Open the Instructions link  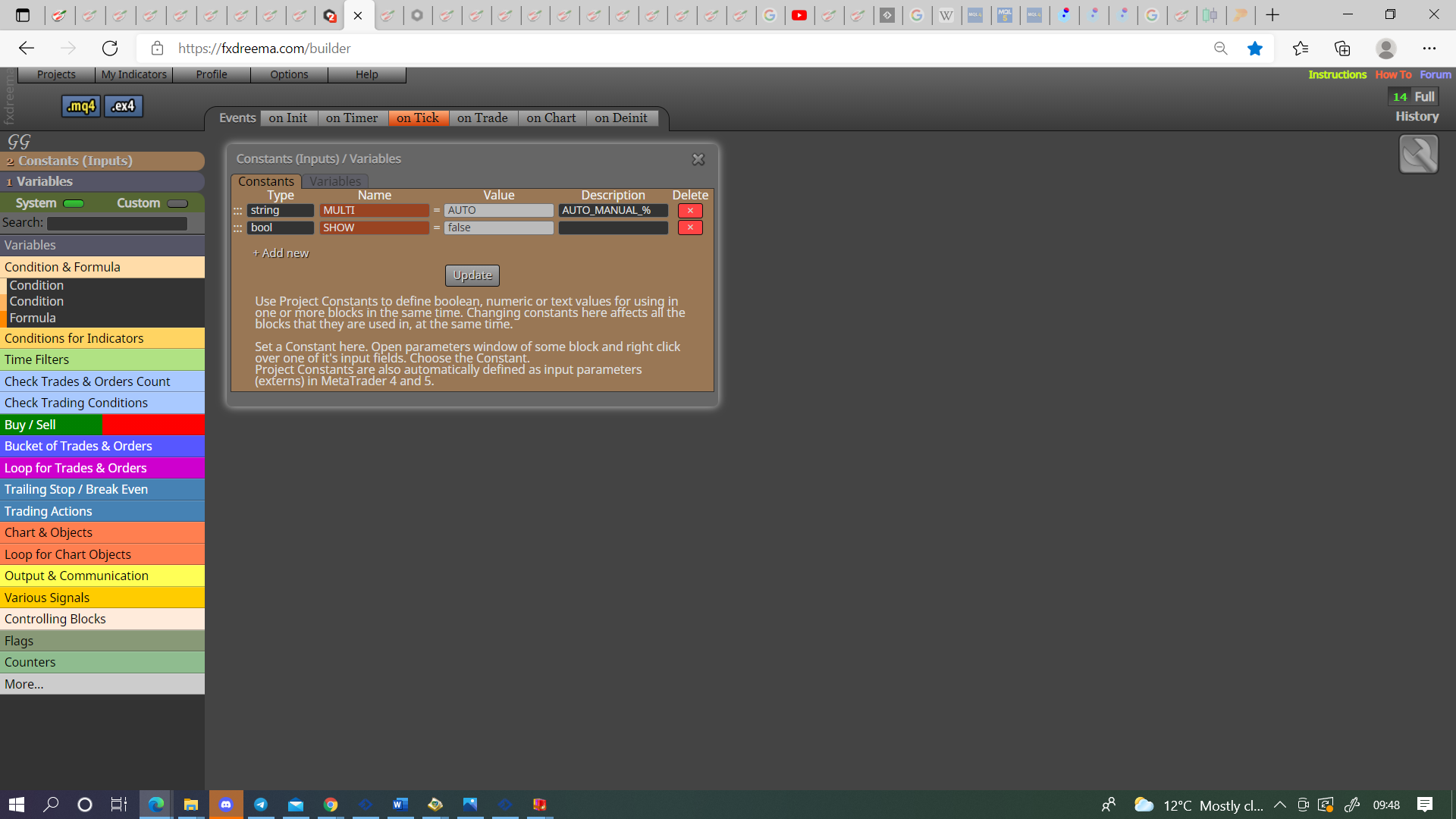coord(1337,74)
